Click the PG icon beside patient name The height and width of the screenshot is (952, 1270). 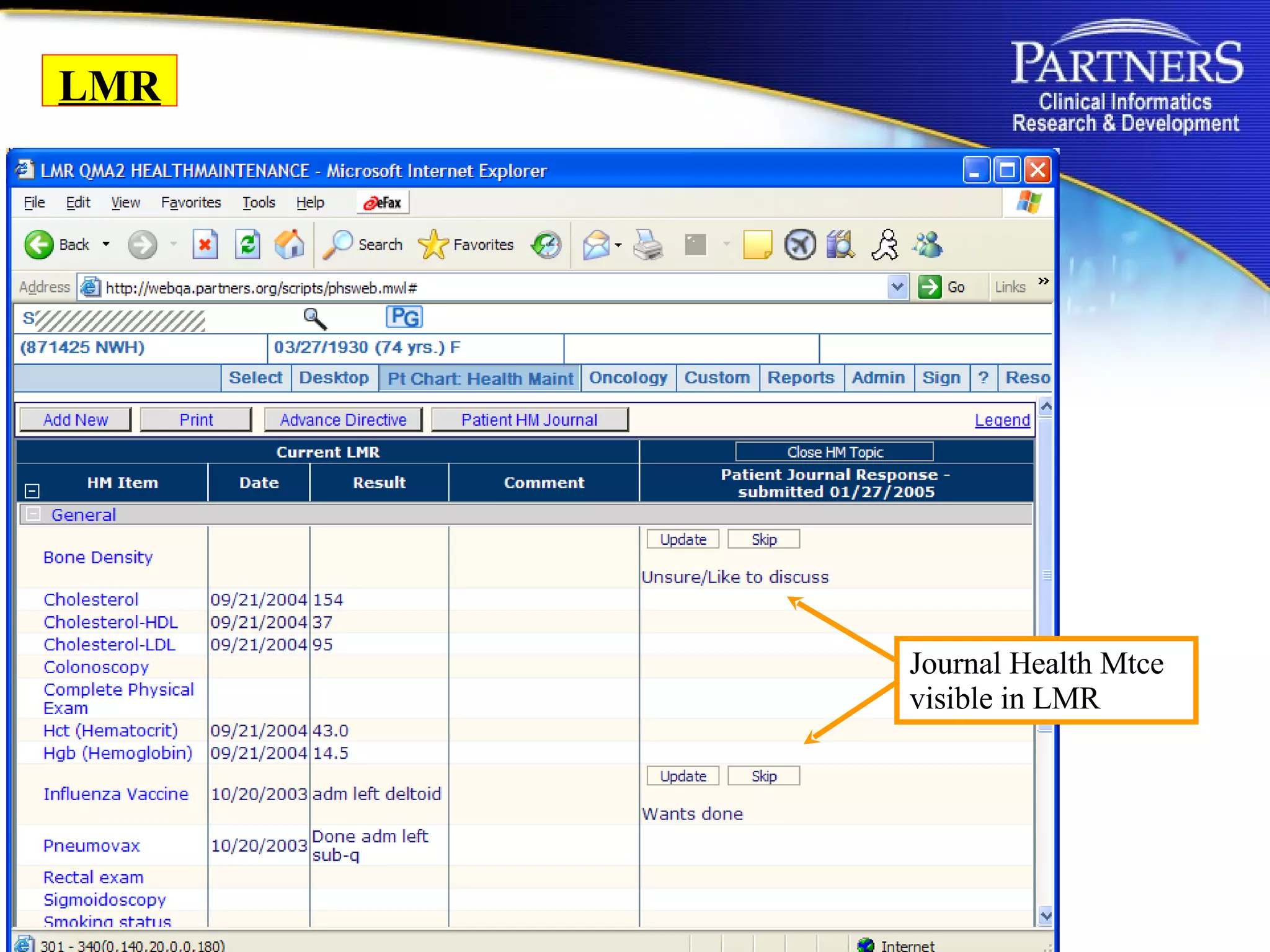[404, 317]
